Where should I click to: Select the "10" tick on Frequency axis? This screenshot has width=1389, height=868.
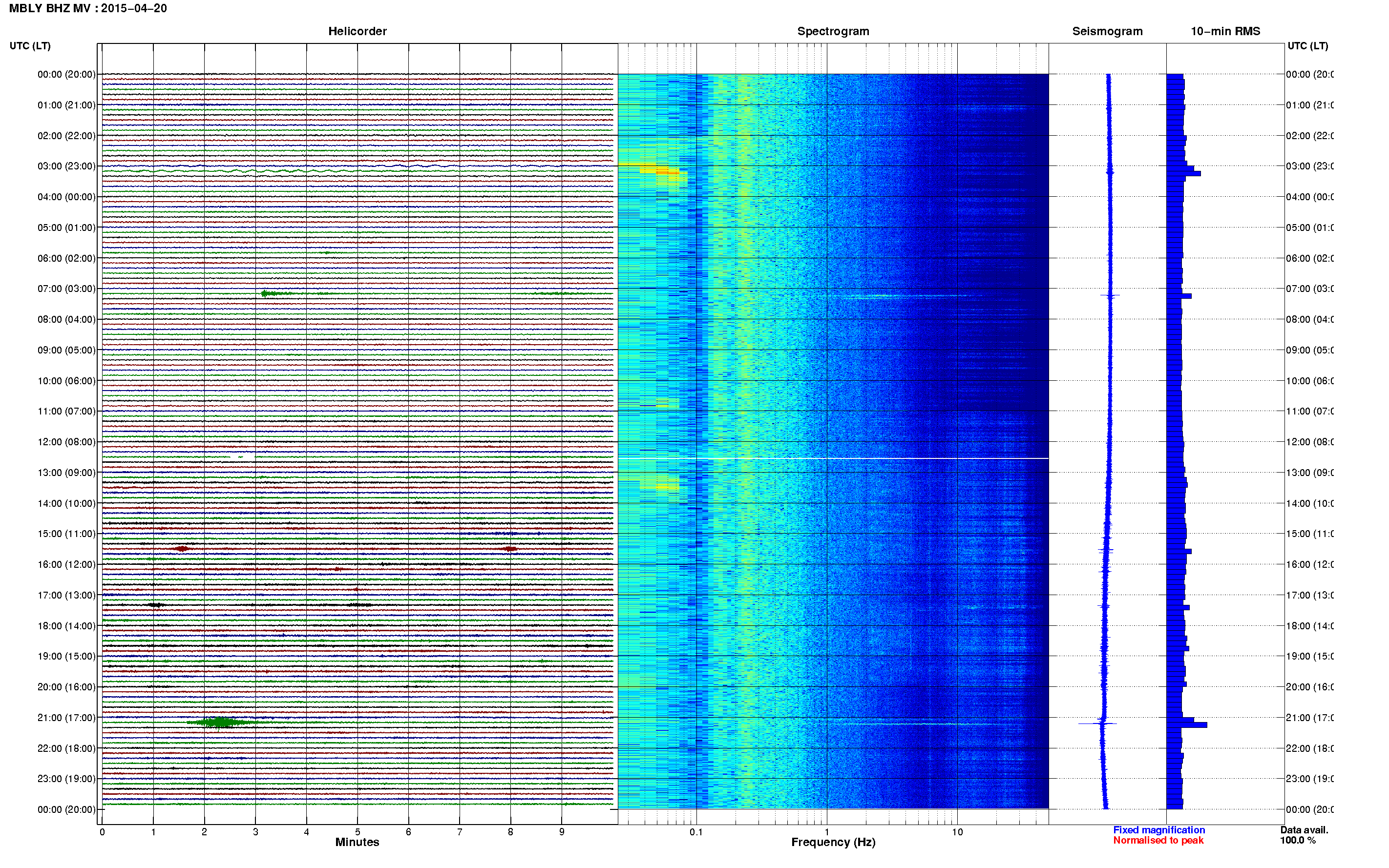click(957, 832)
